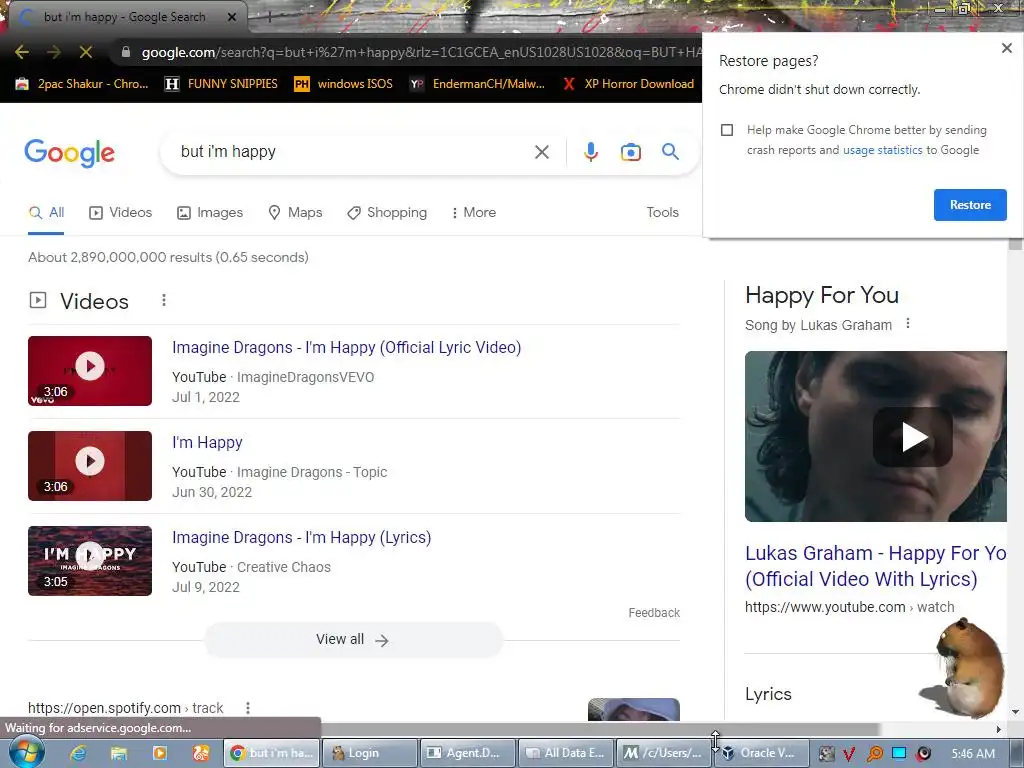
Task: Open three-dot menu beside Song by Lukas Graham
Action: 908,324
